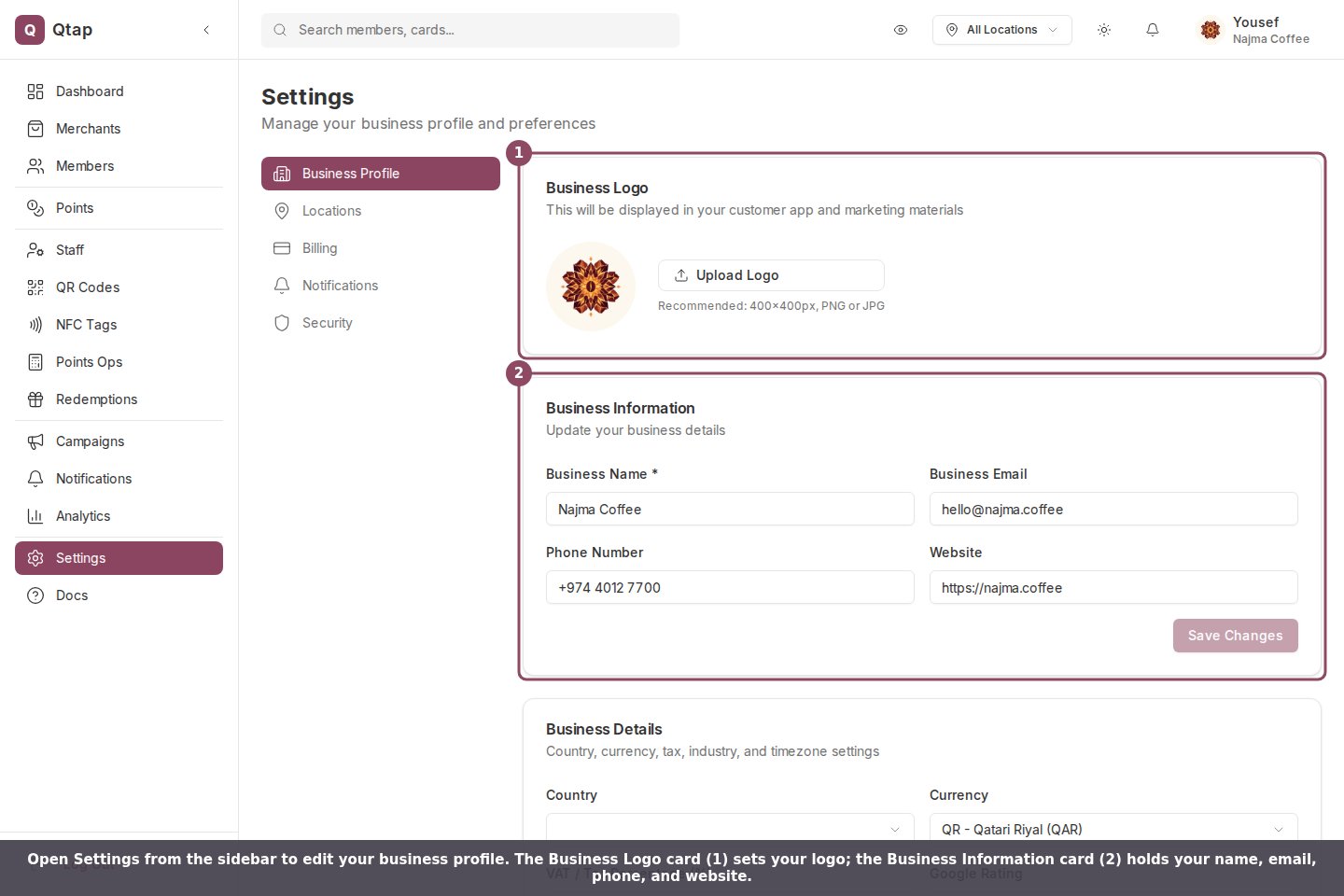This screenshot has width=1344, height=896.
Task: Click the Save Changes button
Action: tap(1235, 636)
